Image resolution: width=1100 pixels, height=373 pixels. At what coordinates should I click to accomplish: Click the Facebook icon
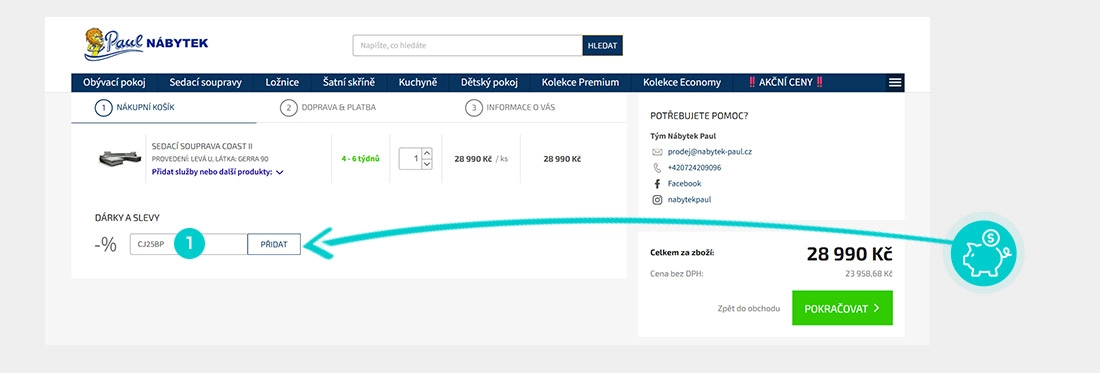click(x=657, y=184)
